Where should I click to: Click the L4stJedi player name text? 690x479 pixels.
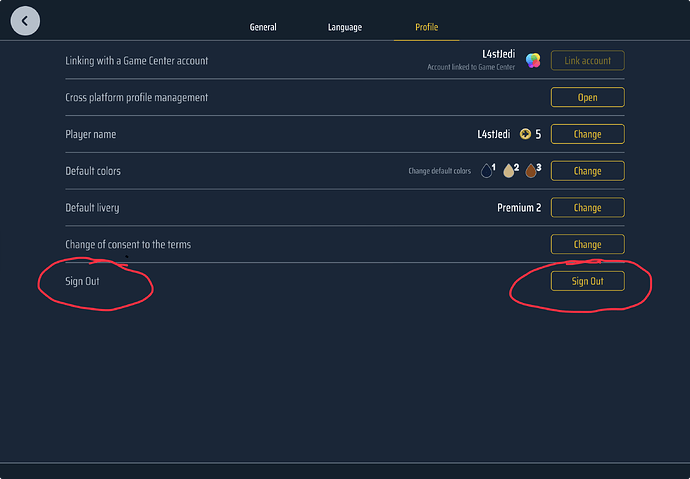tap(494, 134)
